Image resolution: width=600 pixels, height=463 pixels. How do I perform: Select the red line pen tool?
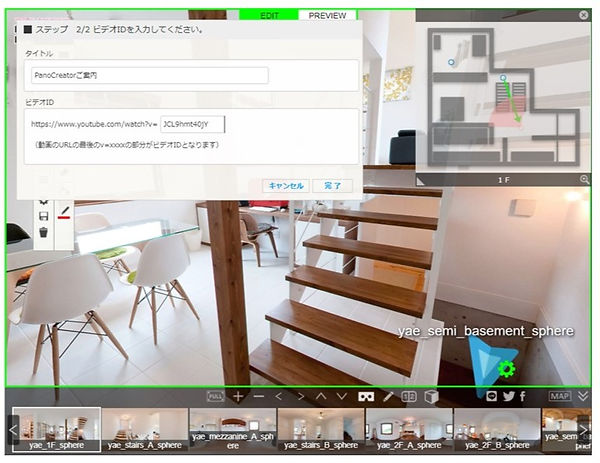(x=64, y=212)
